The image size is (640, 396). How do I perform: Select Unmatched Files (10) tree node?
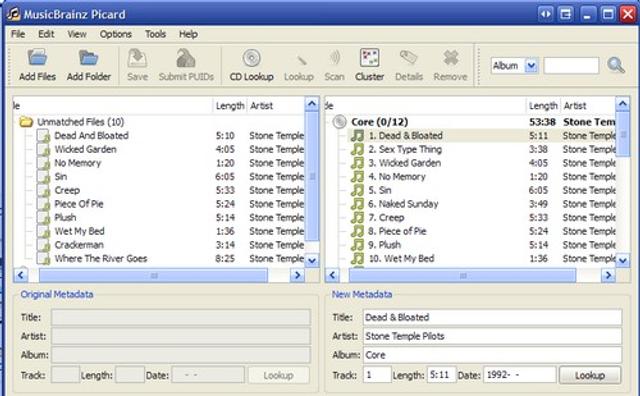(x=80, y=122)
